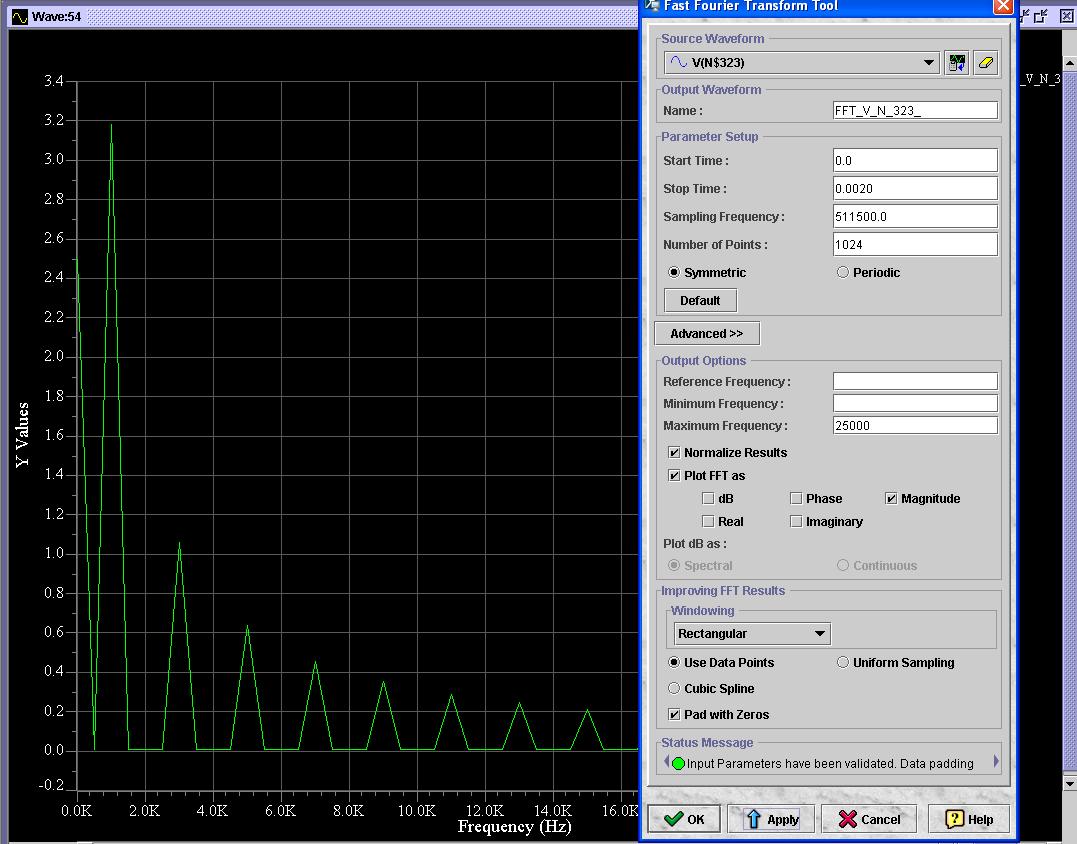Click the Fast Fourier Transform Tool title icon
Viewport: 1077px width, 844px height.
[652, 6]
